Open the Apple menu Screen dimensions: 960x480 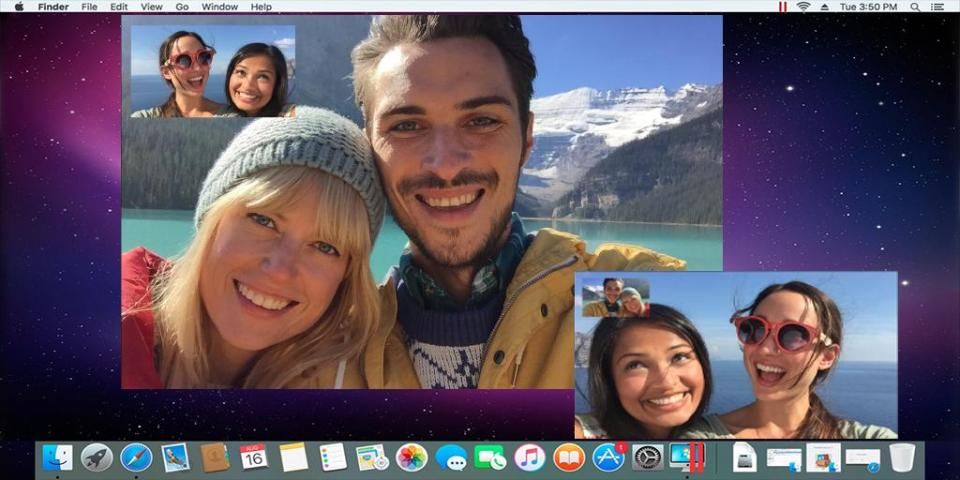(18, 7)
